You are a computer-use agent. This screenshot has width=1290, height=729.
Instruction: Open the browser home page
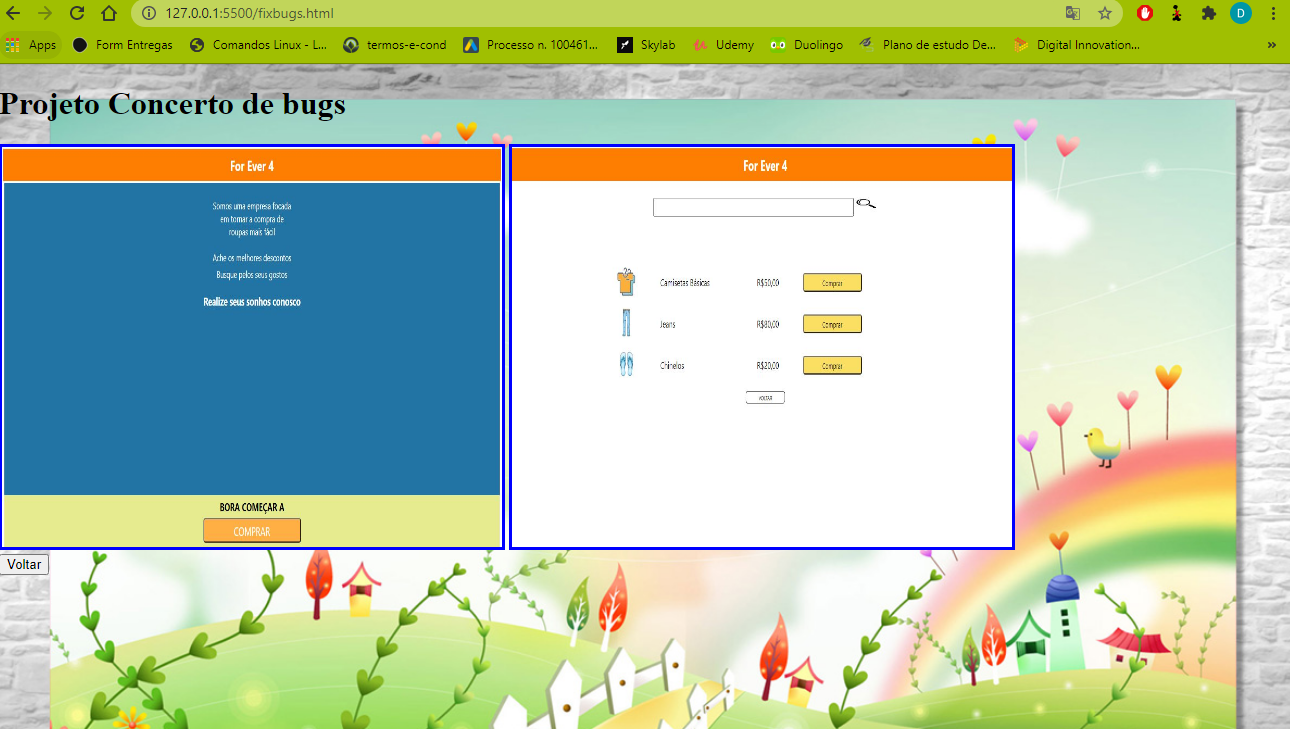point(109,13)
